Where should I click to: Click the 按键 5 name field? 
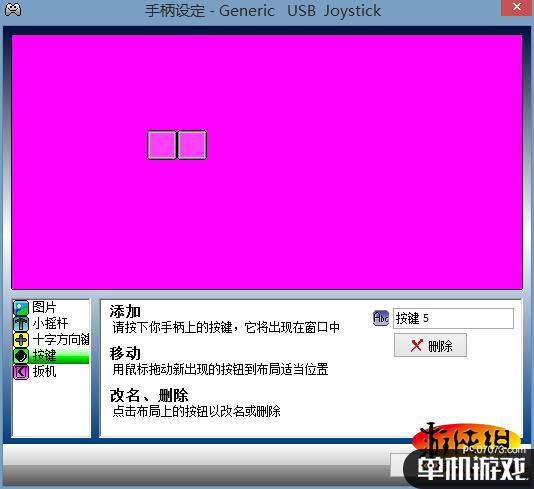[x=453, y=318]
